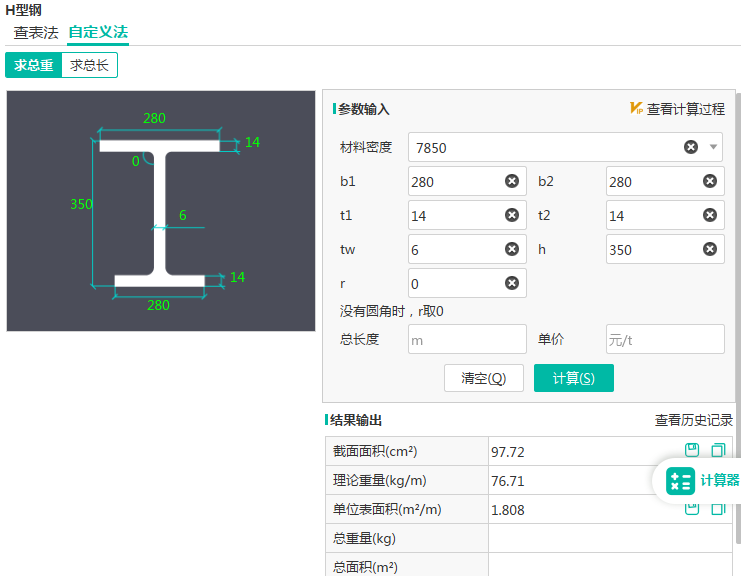The height and width of the screenshot is (576, 741).
Task: Open 查看历史记录 link
Action: (693, 420)
